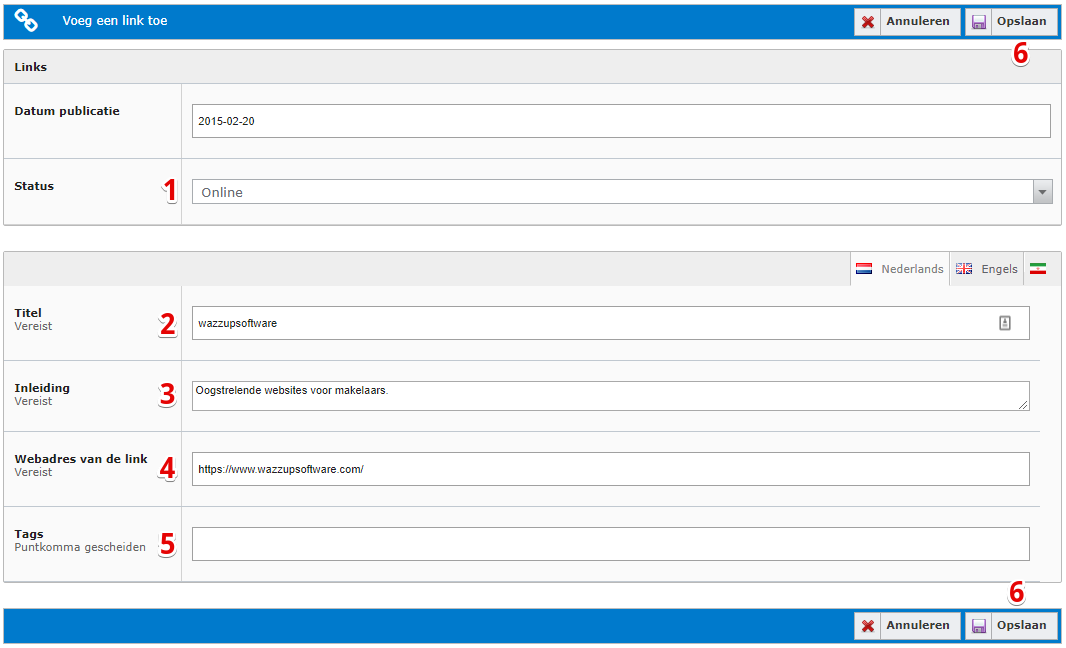Focus the Inleiding text area
1066x648 pixels.
[611, 396]
